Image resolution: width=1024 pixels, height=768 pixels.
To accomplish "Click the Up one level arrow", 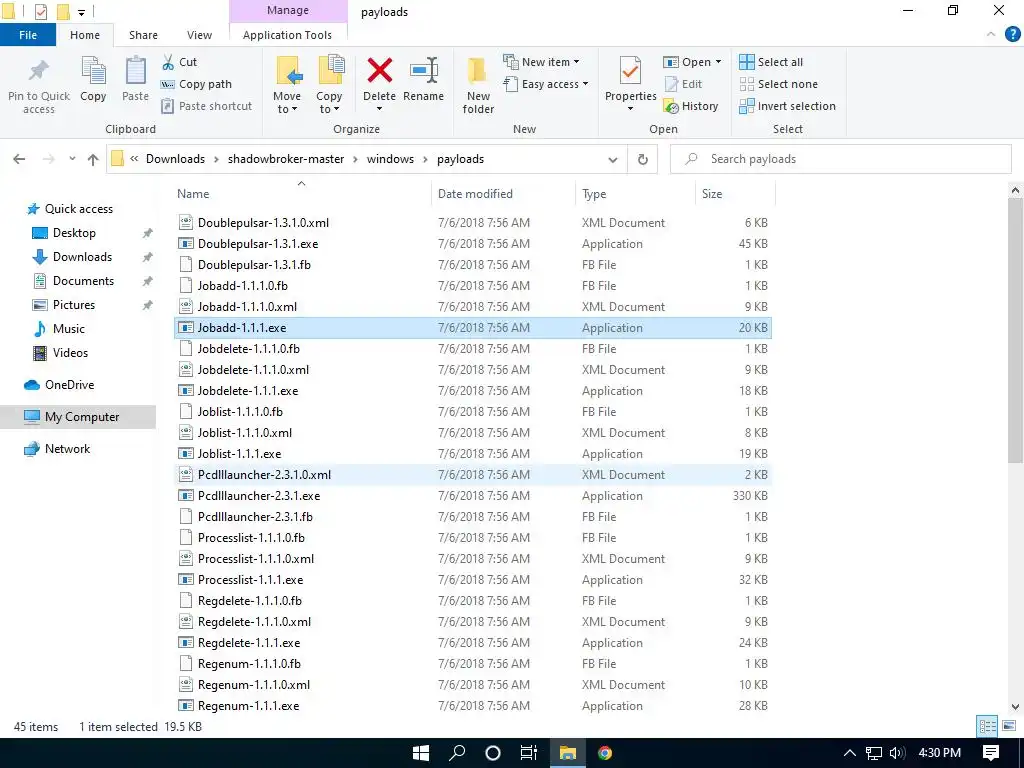I will [x=93, y=159].
